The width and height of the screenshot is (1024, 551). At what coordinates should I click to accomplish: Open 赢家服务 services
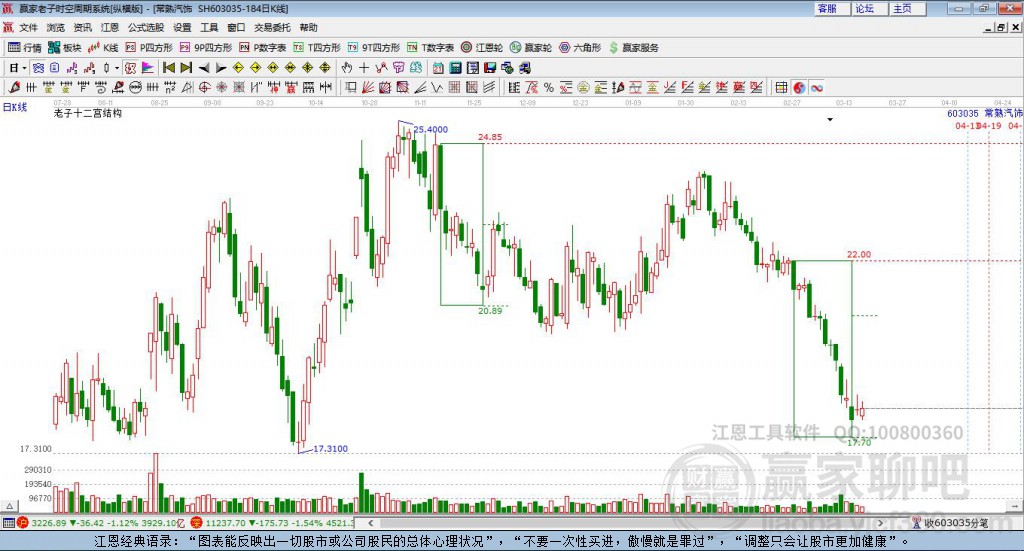[x=633, y=48]
